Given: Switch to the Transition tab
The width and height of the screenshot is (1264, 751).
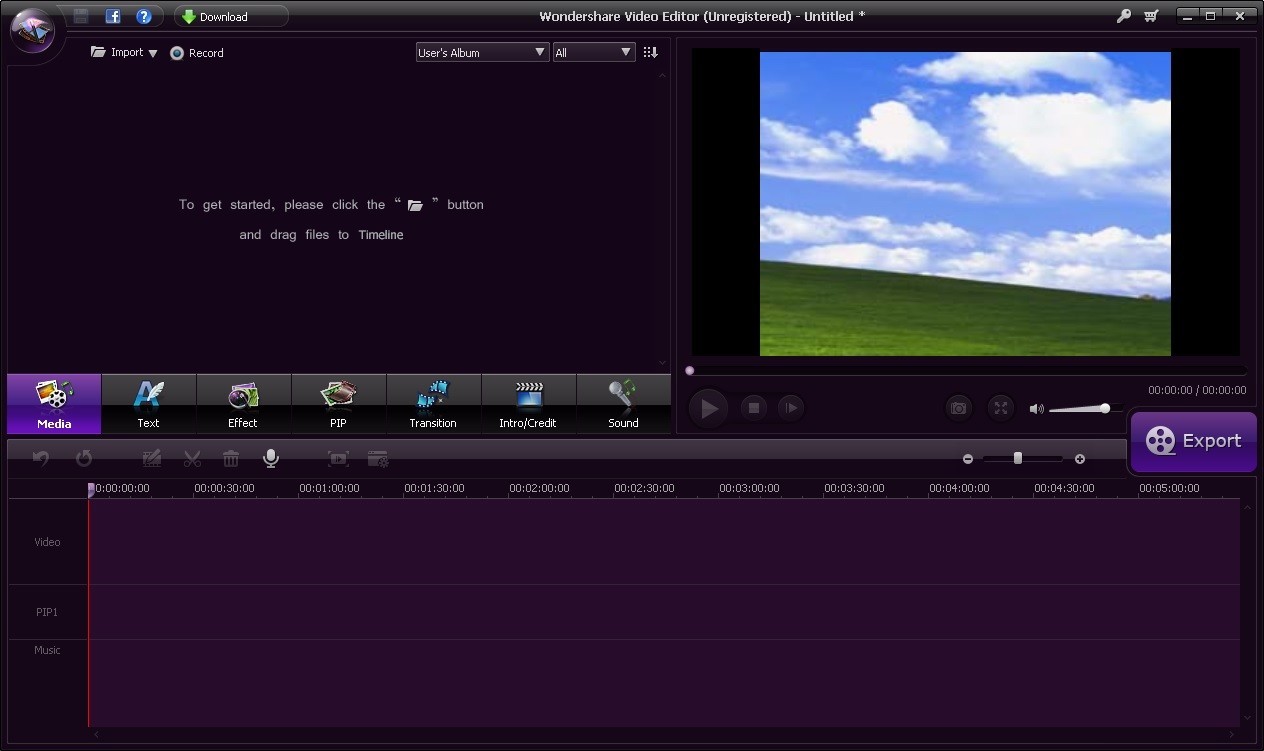Looking at the screenshot, I should click(433, 404).
